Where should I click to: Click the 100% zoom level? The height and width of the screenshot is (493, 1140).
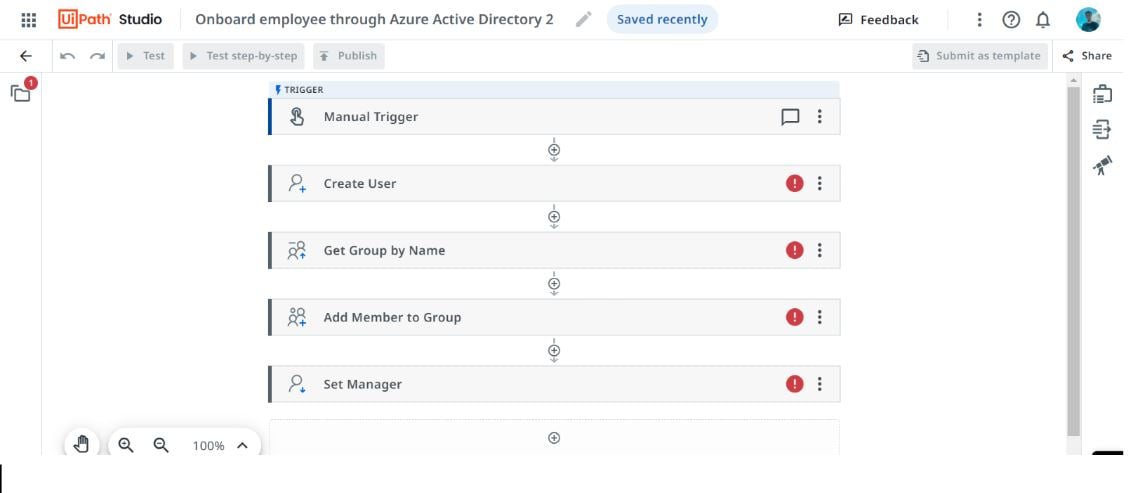click(209, 446)
